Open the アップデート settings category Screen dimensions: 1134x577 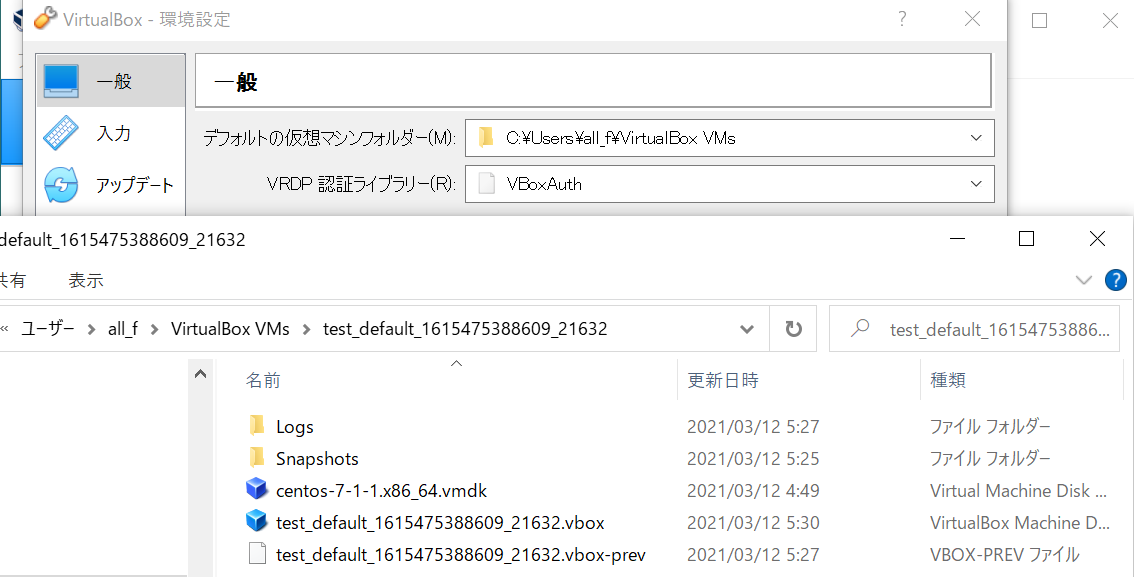111,185
